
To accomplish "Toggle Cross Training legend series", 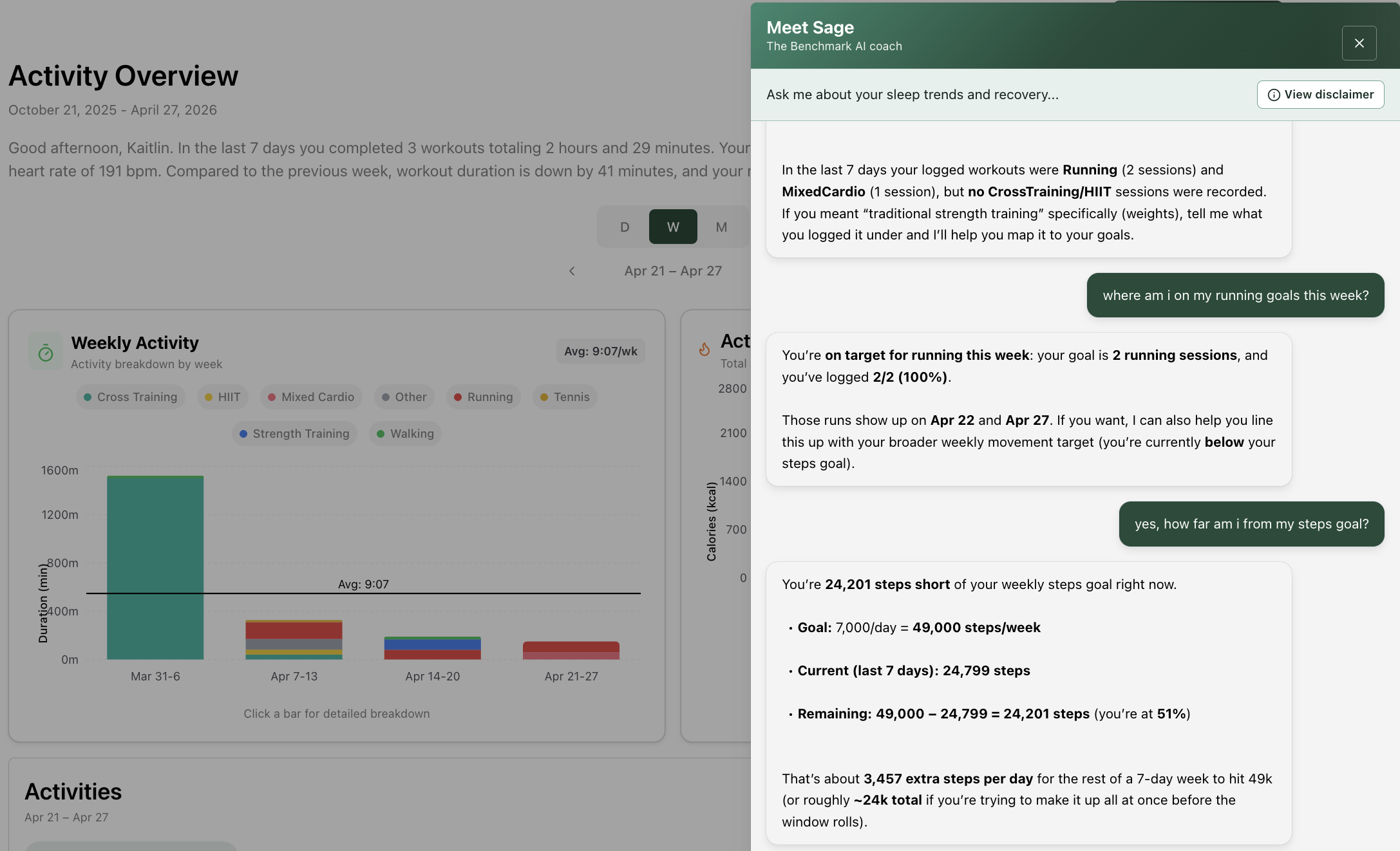I will tap(131, 397).
